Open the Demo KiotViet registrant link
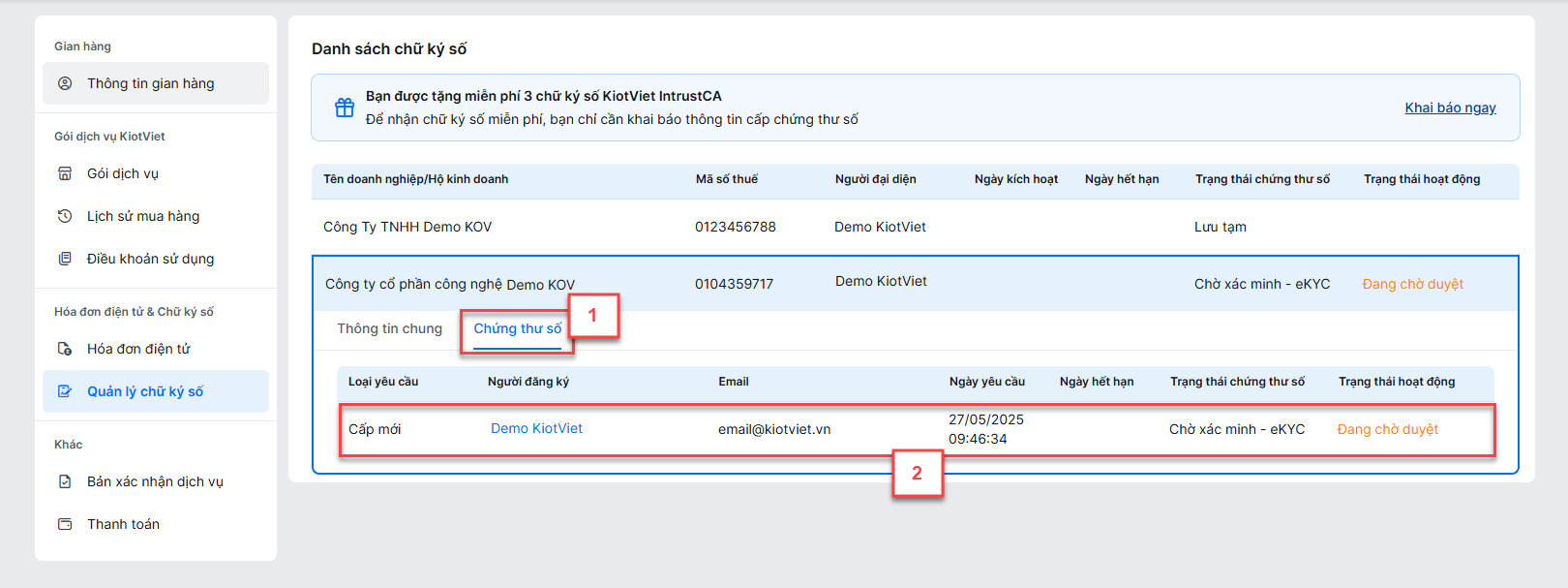The width and height of the screenshot is (1568, 588). pyautogui.click(x=536, y=428)
